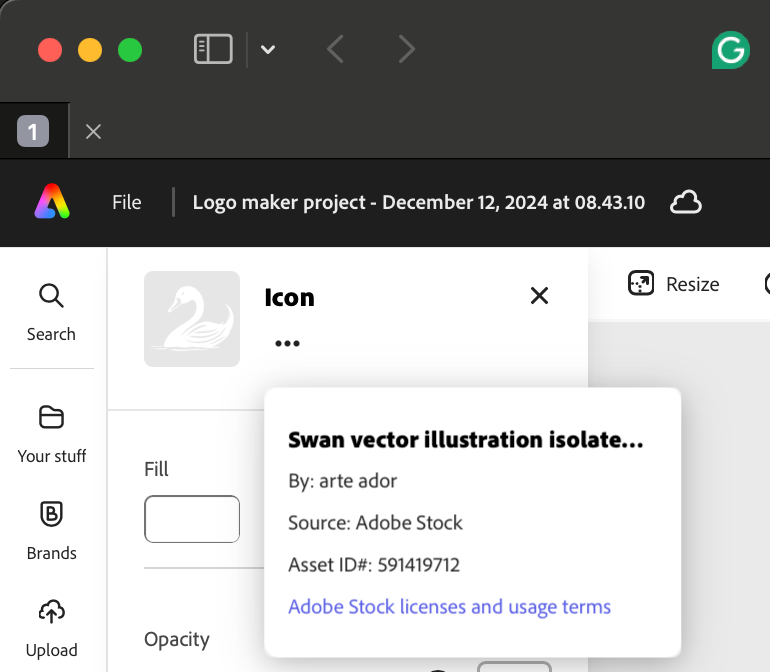Select the swan icon thumbnail
770x672 pixels.
click(192, 319)
